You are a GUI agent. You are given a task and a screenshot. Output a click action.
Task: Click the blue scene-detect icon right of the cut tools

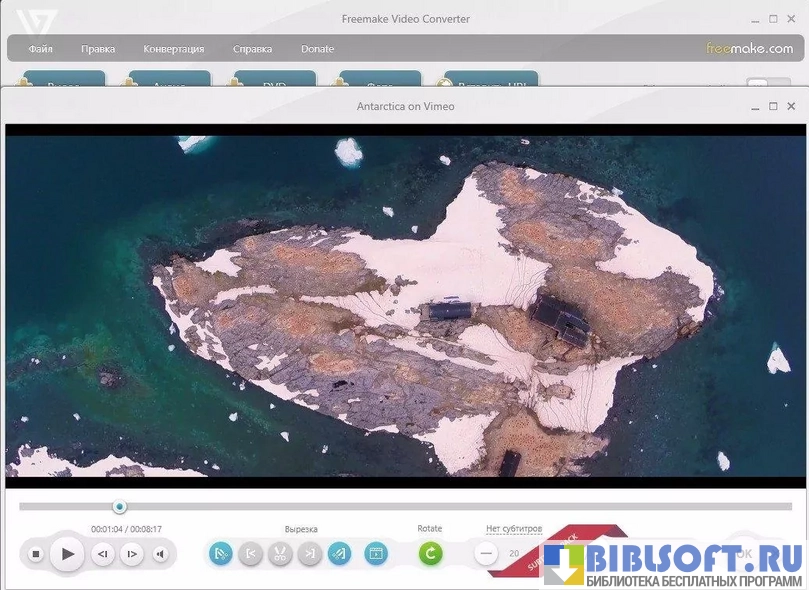(376, 553)
